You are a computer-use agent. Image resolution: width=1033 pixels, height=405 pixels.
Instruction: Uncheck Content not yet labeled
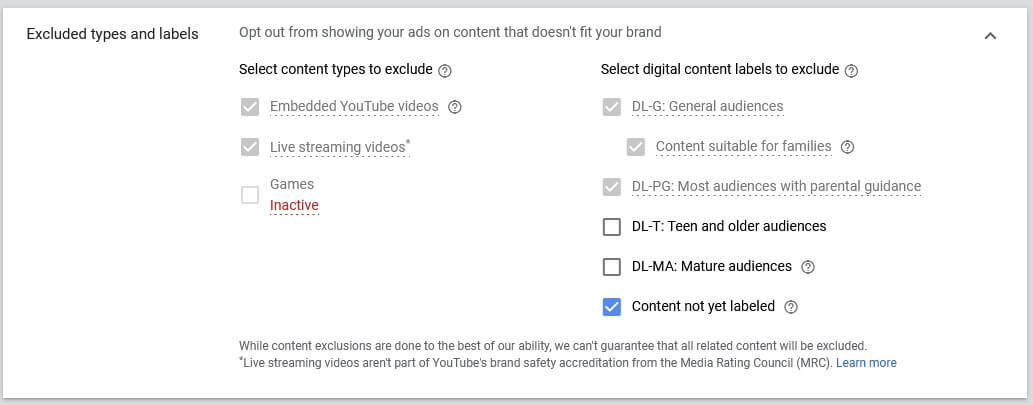pos(612,307)
